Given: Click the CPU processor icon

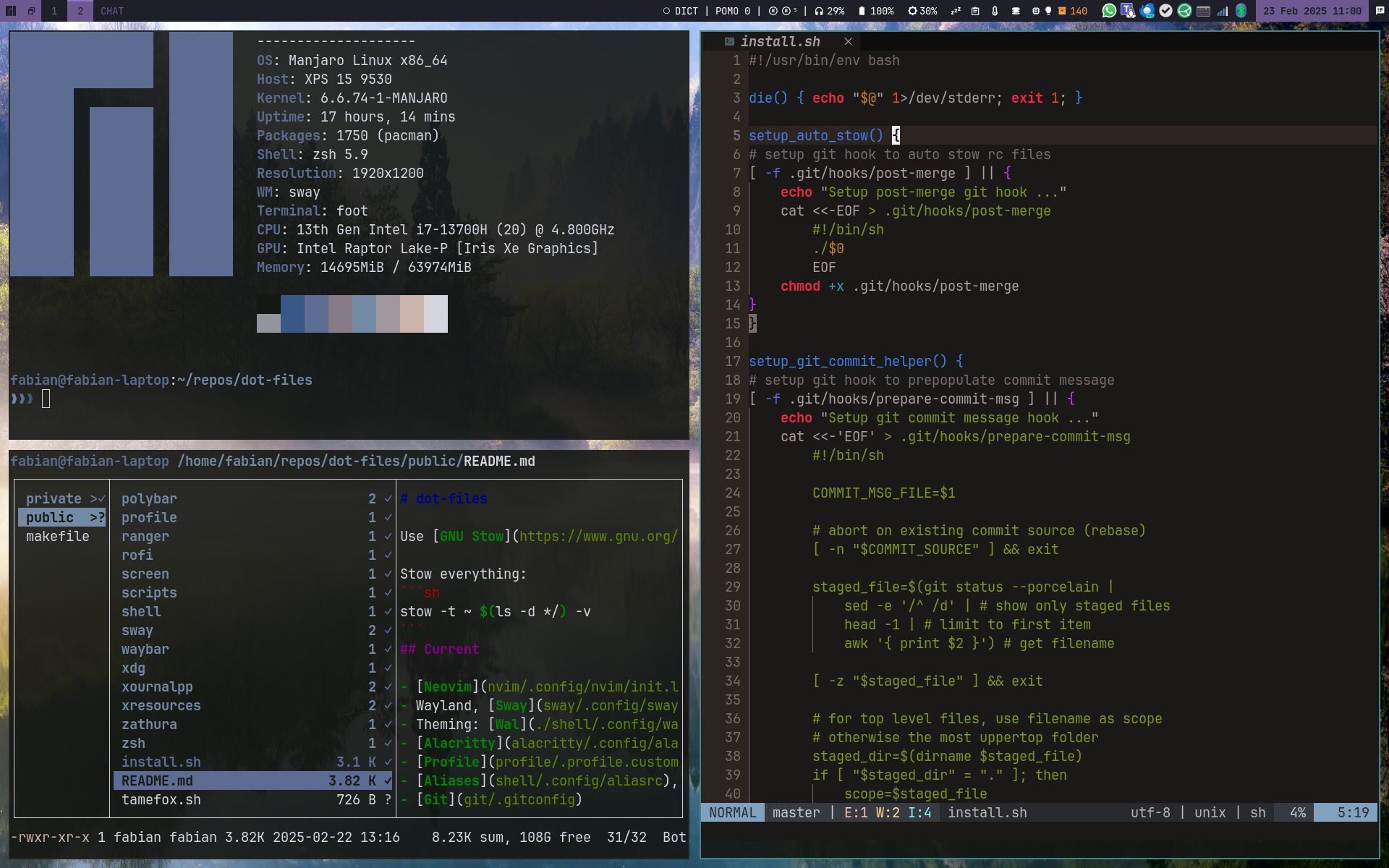Looking at the screenshot, I should click(x=1036, y=11).
